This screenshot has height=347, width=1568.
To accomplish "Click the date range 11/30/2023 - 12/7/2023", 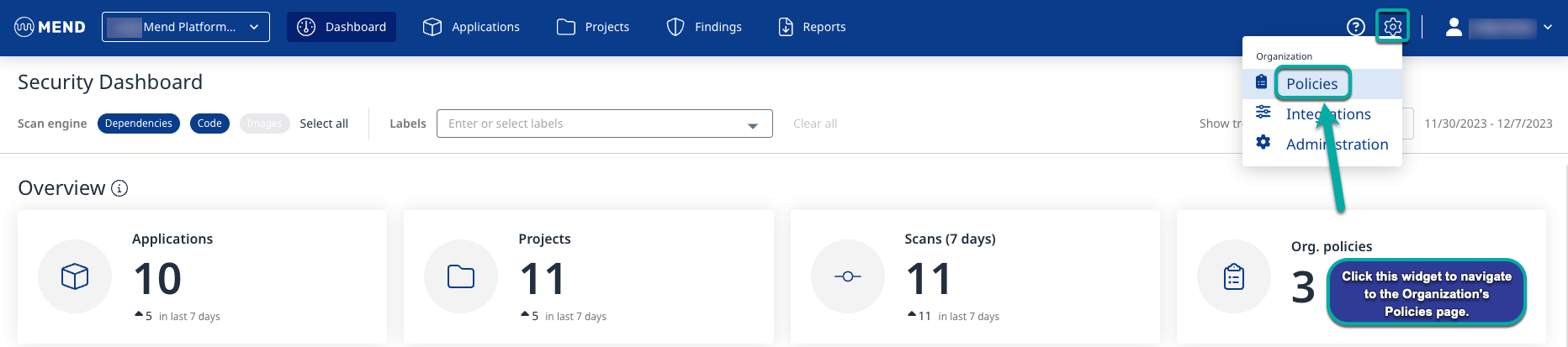I will [1487, 124].
